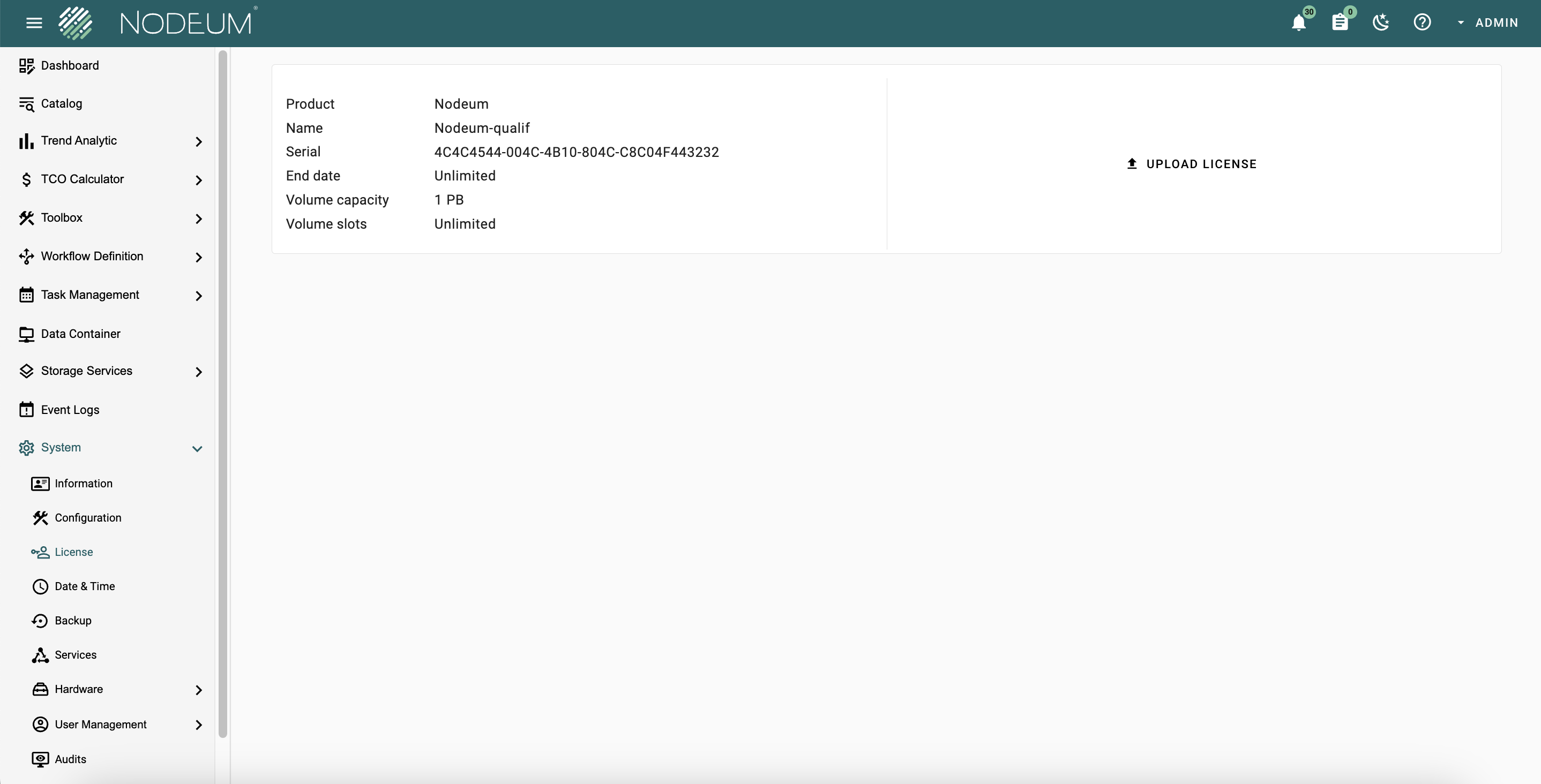Open the Services page
Viewport: 1541px width, 784px height.
pyautogui.click(x=76, y=655)
